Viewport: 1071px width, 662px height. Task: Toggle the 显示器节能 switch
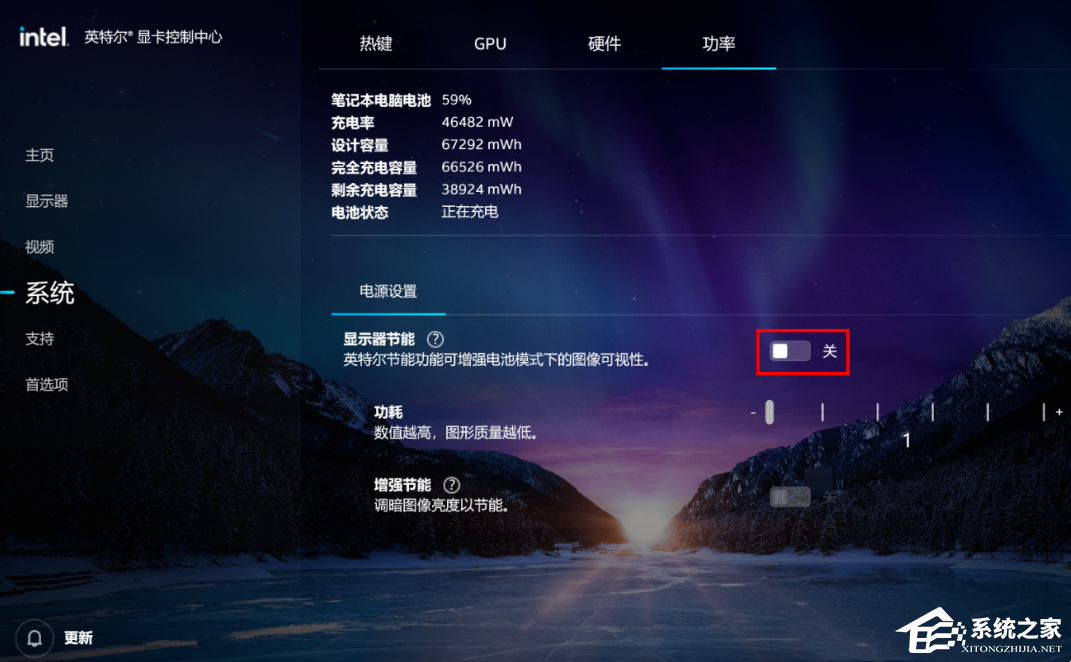pos(790,351)
